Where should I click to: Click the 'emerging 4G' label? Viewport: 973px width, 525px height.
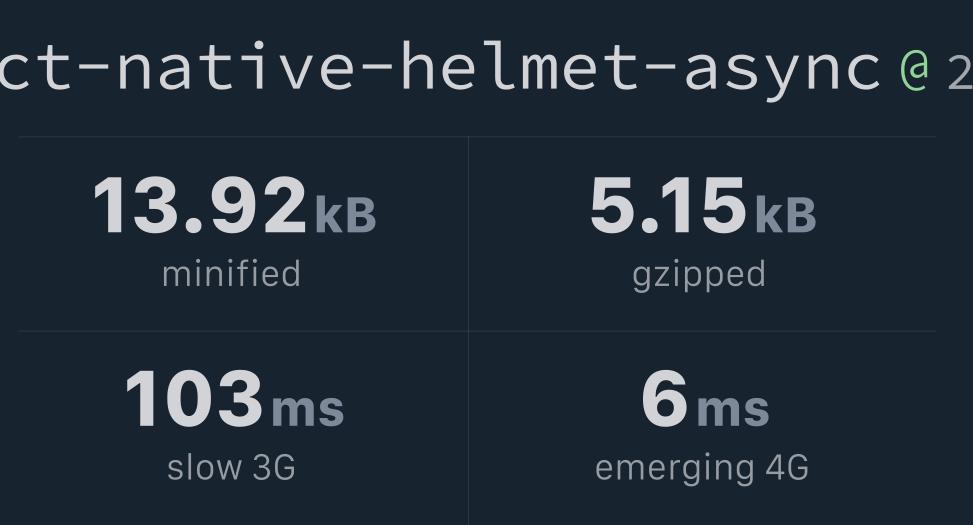[702, 470]
